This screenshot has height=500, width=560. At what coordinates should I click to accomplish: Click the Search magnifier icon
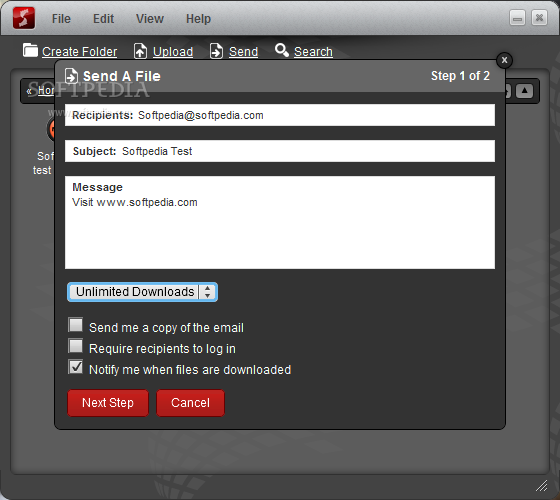282,50
